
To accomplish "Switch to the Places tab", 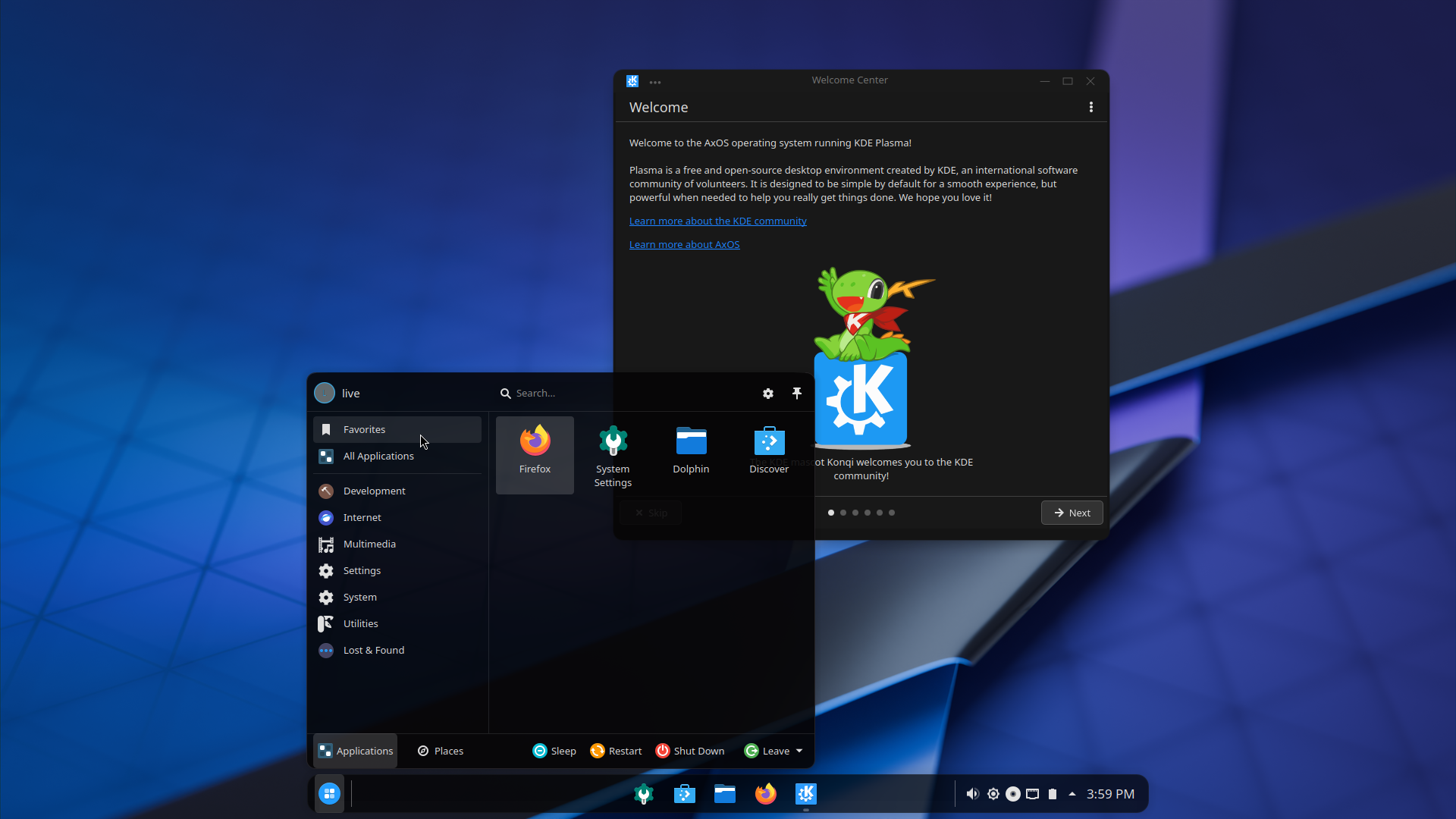I will (x=441, y=751).
